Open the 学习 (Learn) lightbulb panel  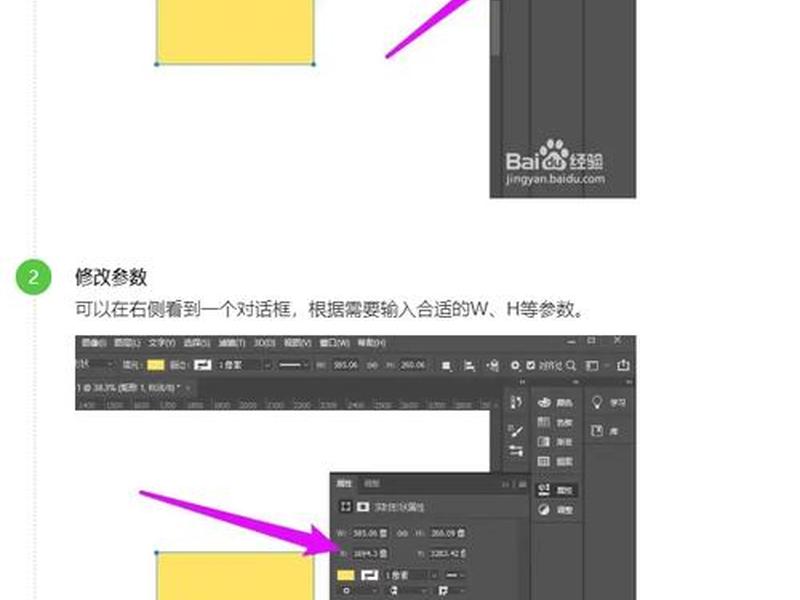[x=608, y=403]
